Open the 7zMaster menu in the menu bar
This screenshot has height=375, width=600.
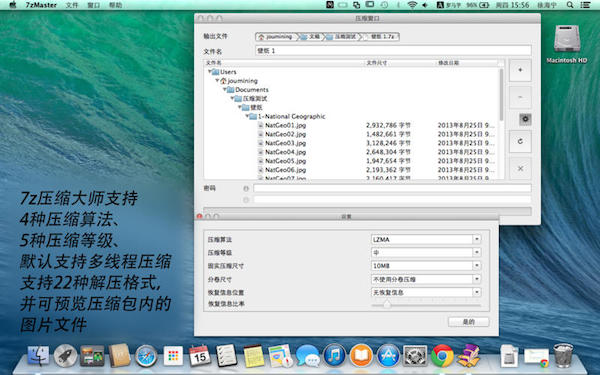[41, 5]
